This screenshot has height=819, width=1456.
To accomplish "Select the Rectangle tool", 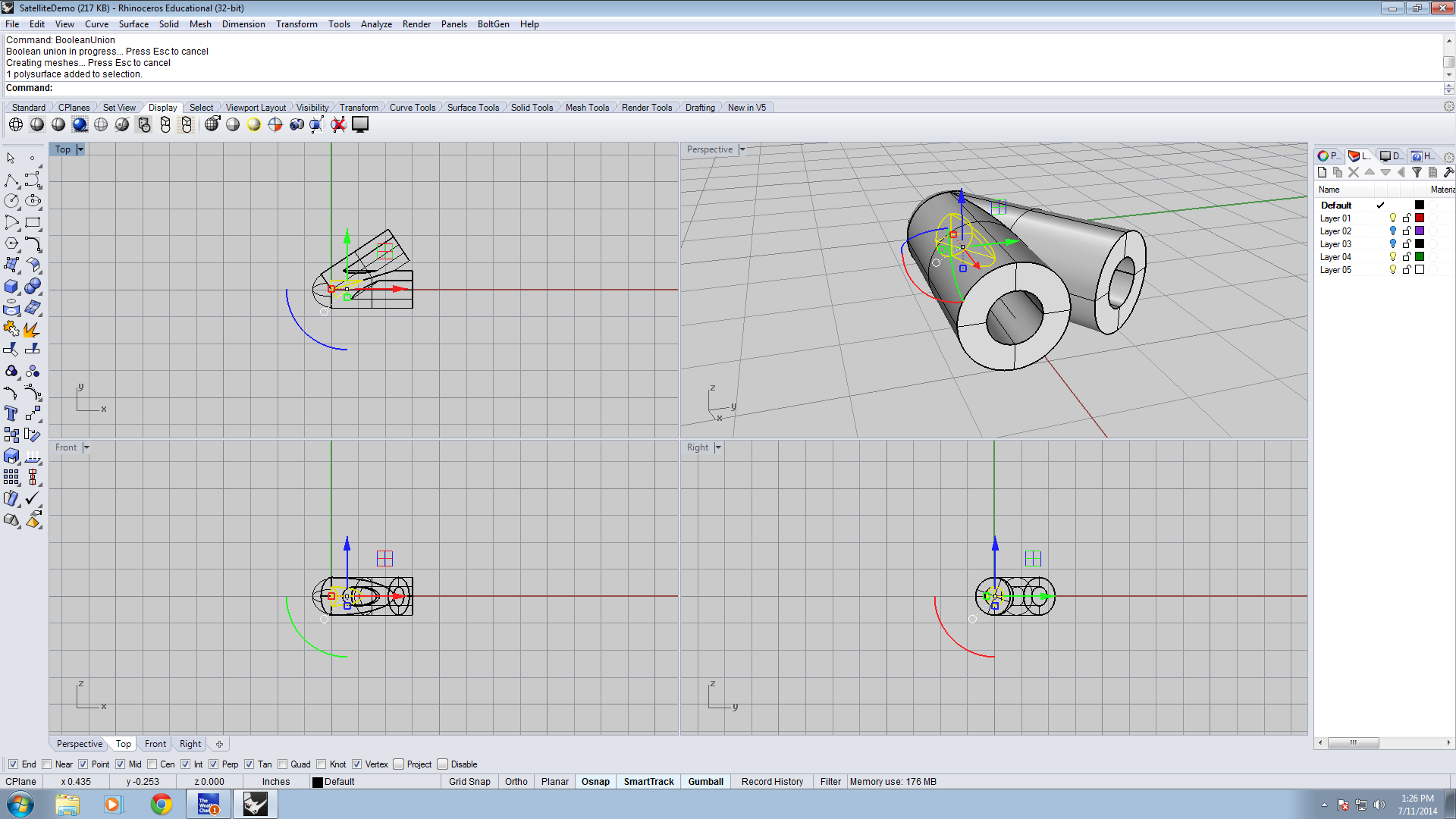I will pos(33,223).
